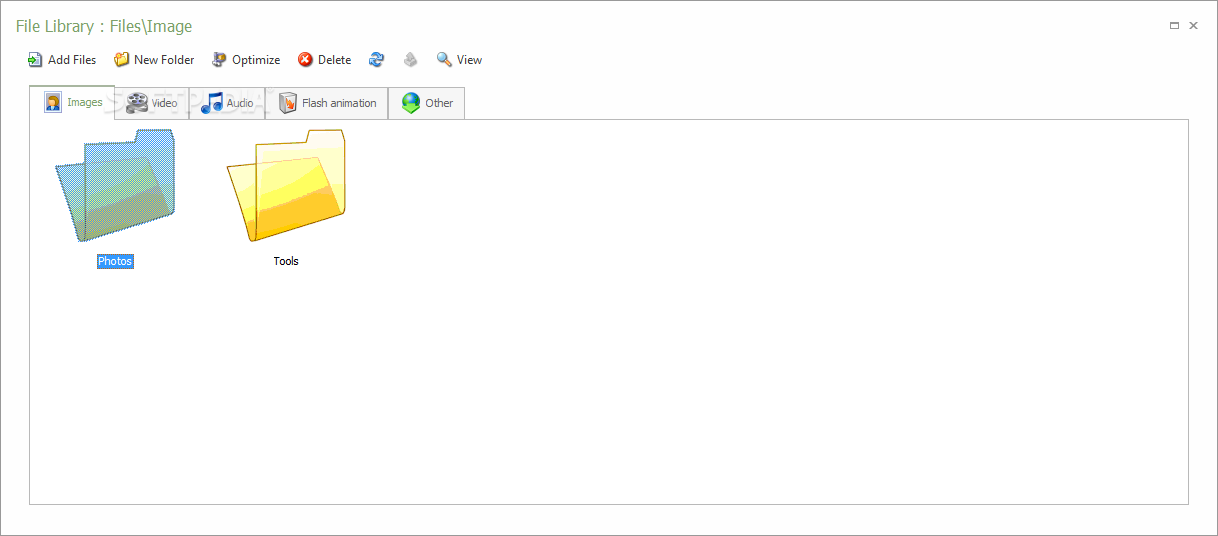1218x536 pixels.
Task: Click the Photos folder name label
Action: point(115,261)
